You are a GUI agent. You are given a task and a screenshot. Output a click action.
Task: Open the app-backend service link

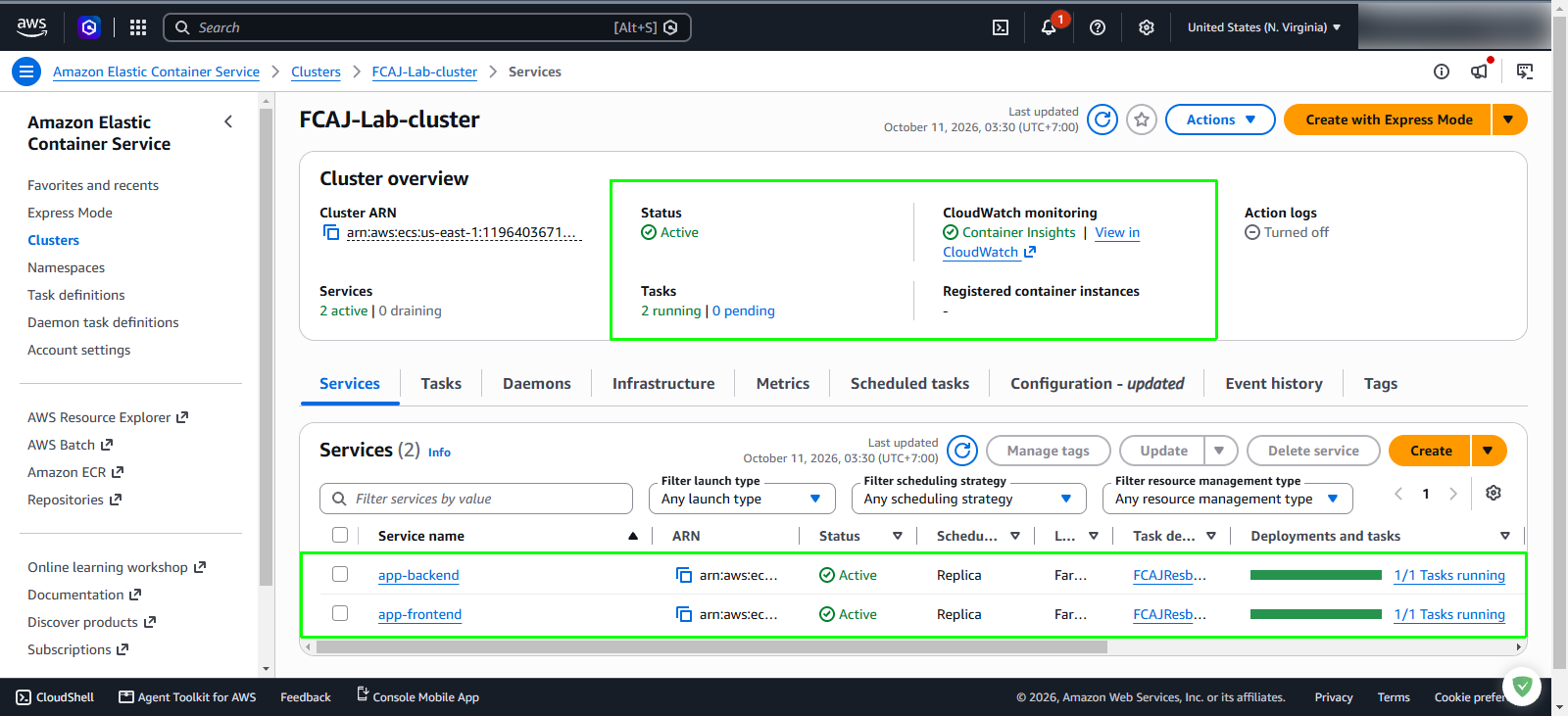pyautogui.click(x=418, y=575)
